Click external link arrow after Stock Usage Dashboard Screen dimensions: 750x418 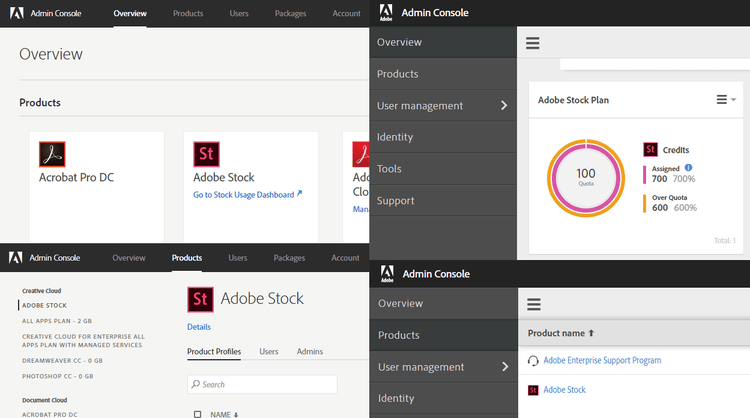point(299,193)
